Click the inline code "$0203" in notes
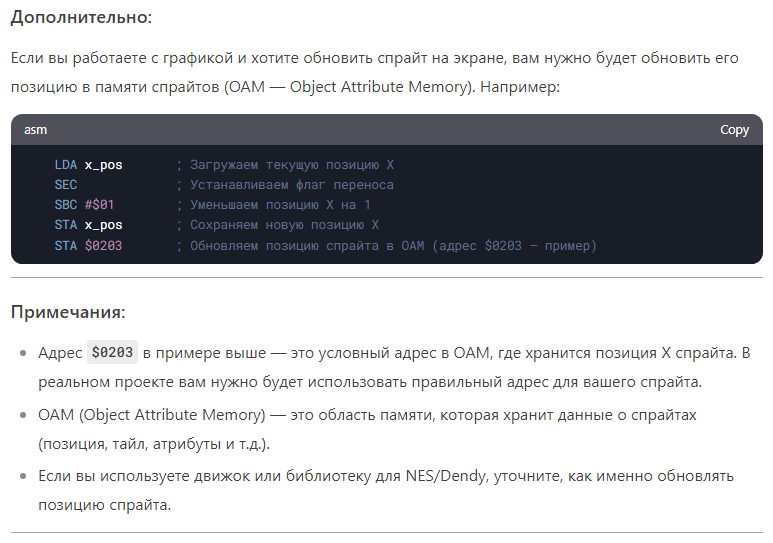 (x=112, y=353)
